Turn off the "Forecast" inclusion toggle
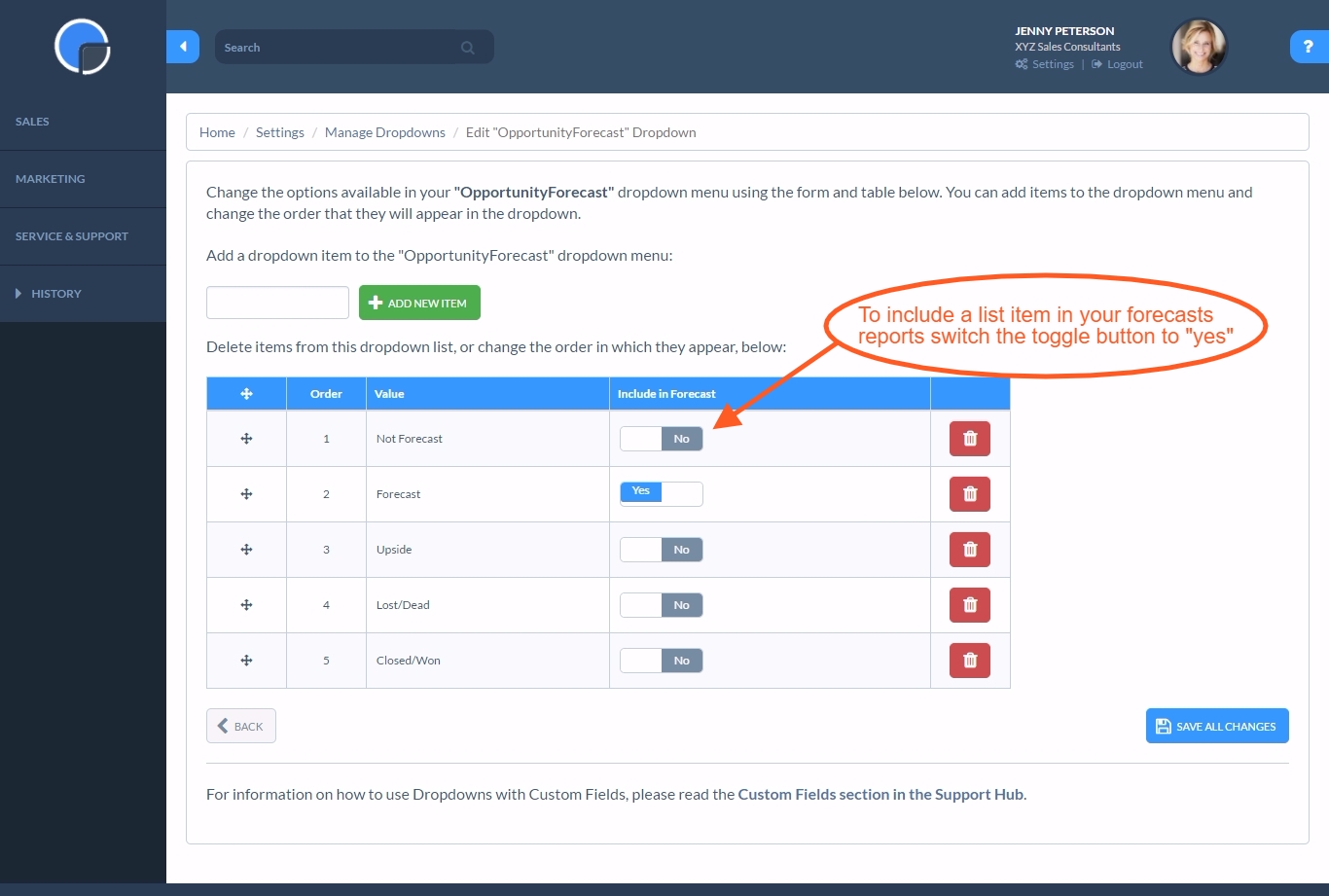Image resolution: width=1329 pixels, height=896 pixels. [662, 493]
